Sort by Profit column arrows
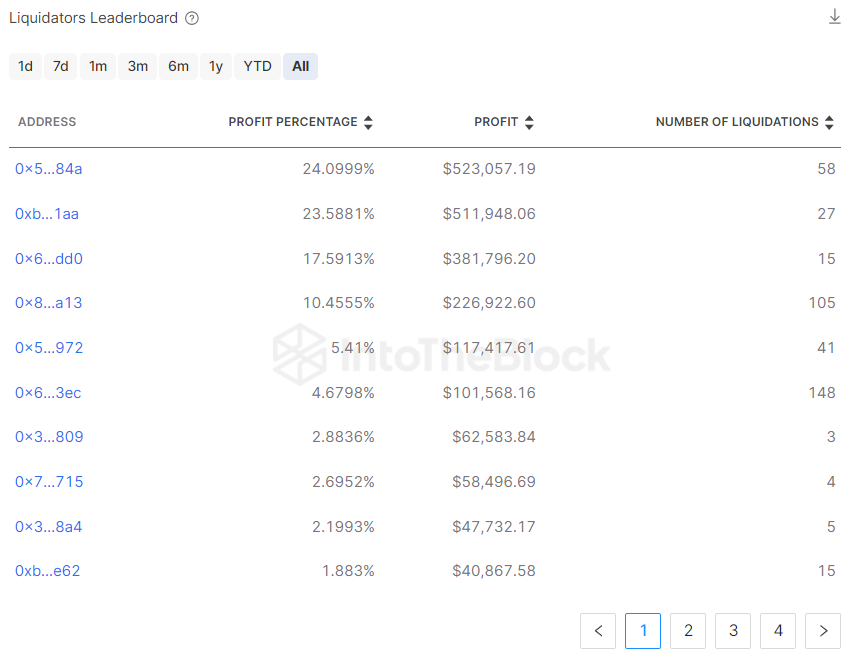 [529, 122]
